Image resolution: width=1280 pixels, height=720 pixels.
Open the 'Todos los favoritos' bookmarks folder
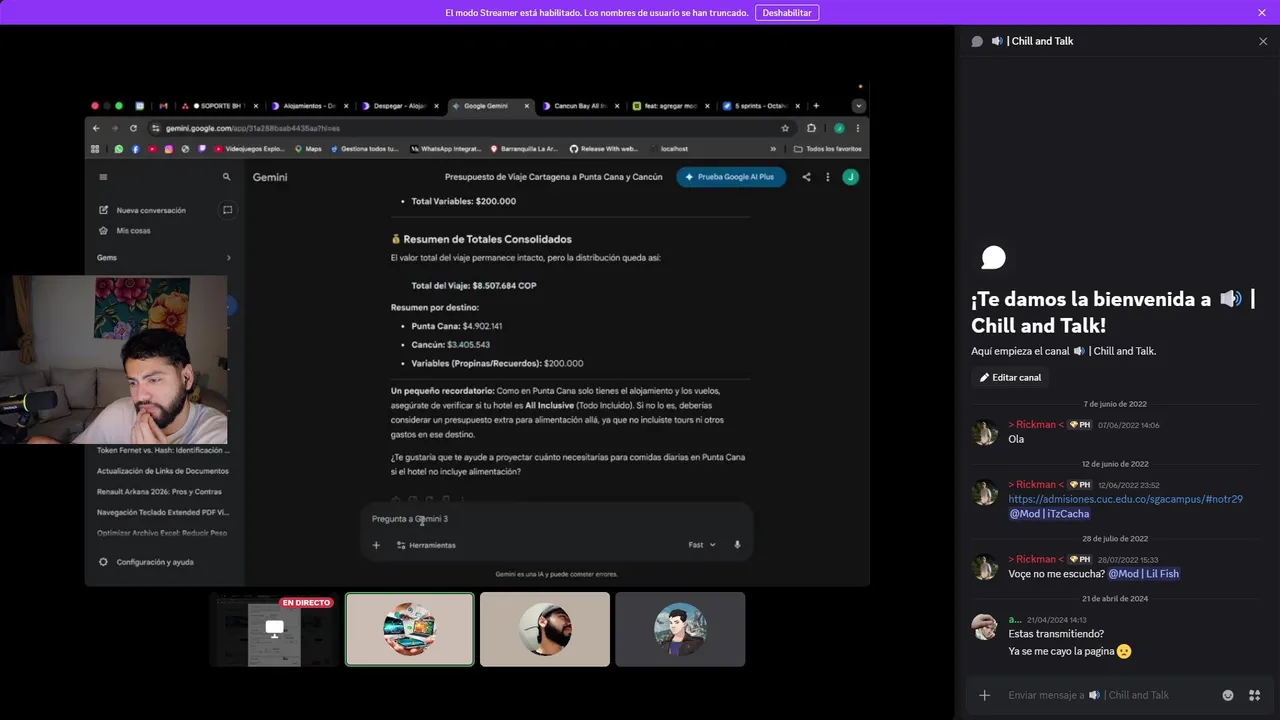827,149
